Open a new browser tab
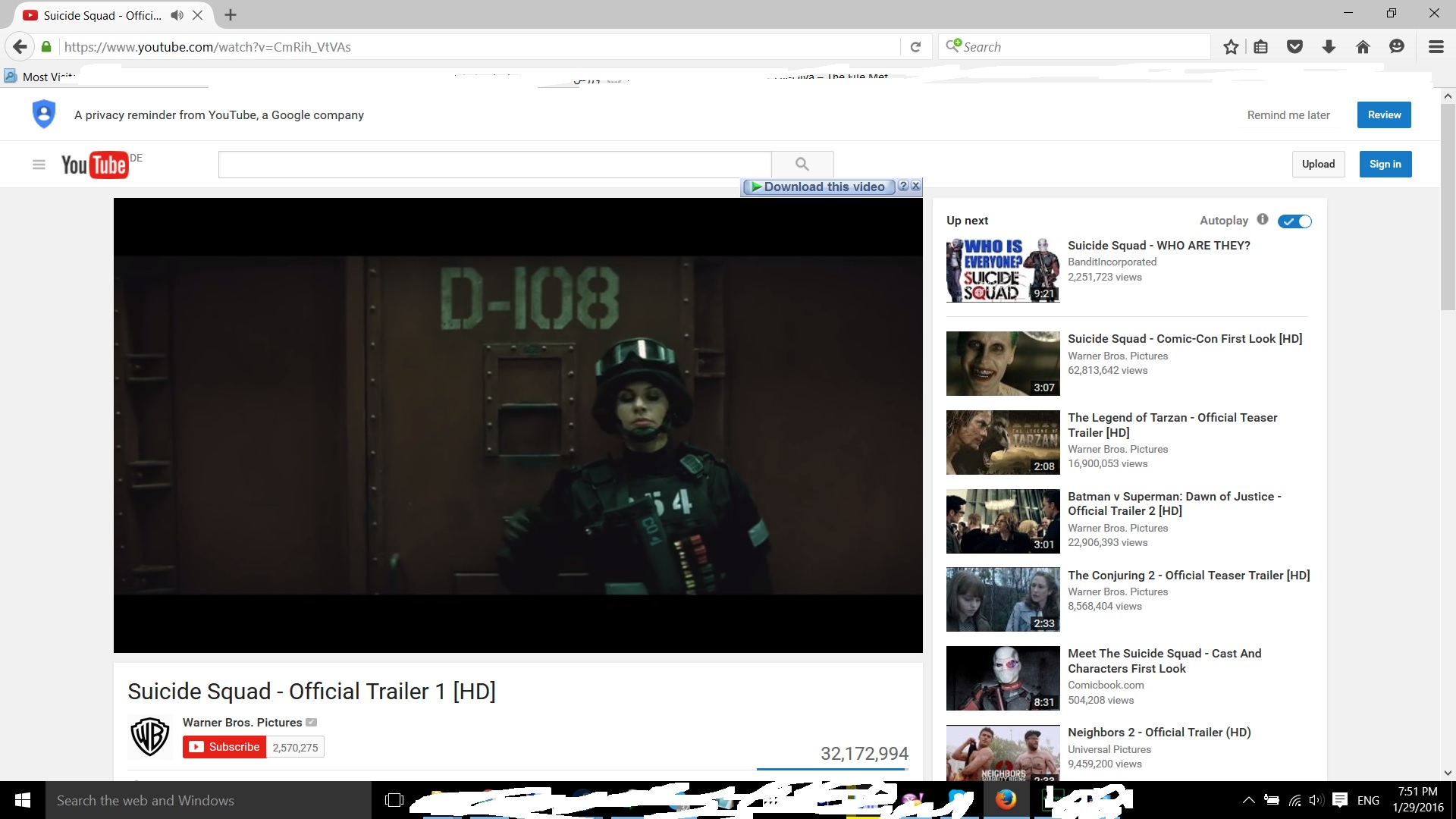 point(231,14)
